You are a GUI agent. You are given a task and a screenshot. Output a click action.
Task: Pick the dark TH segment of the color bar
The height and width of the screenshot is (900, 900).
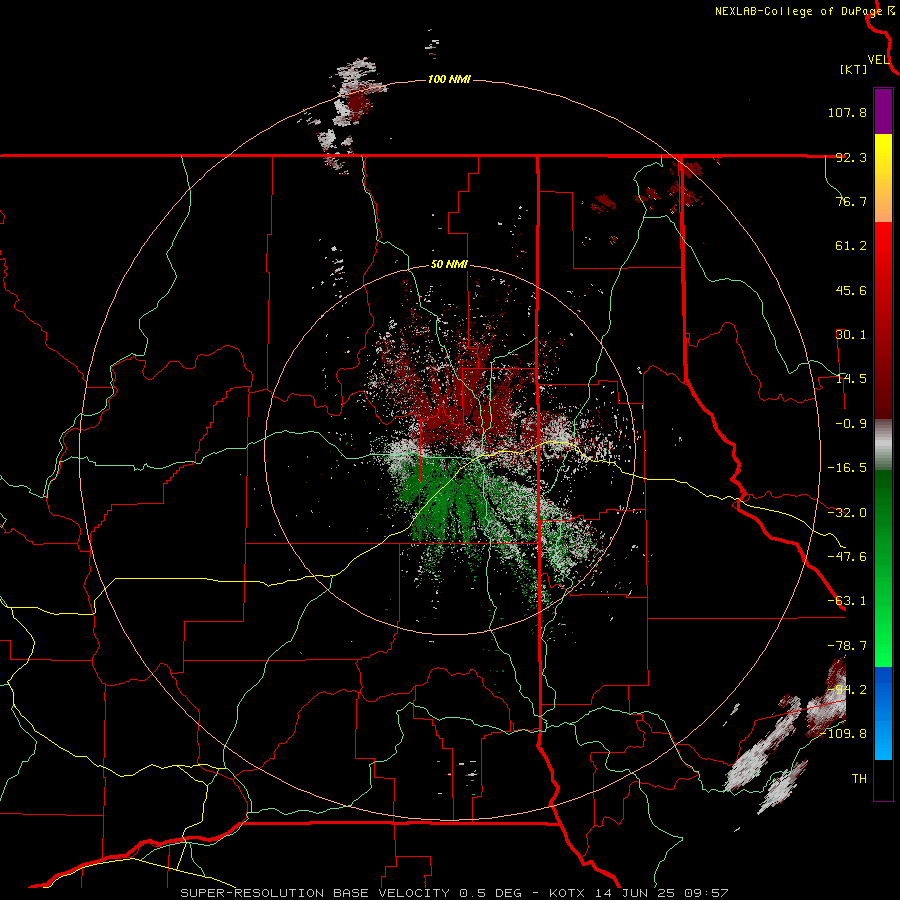883,780
